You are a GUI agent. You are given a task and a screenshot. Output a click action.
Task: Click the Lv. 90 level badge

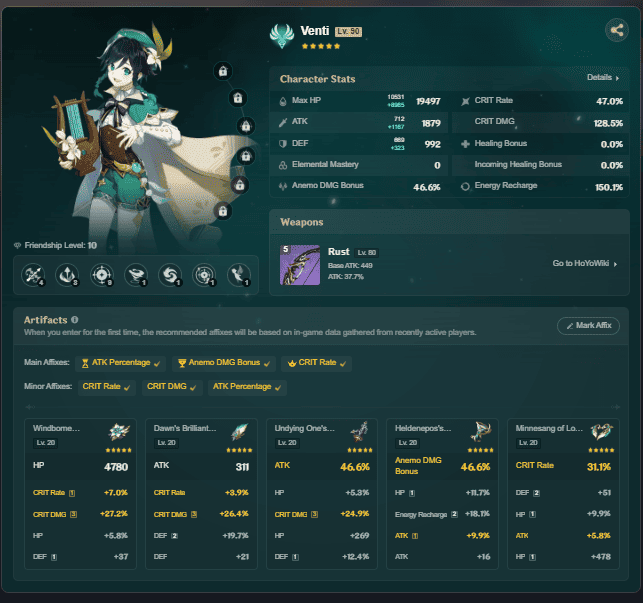(349, 32)
